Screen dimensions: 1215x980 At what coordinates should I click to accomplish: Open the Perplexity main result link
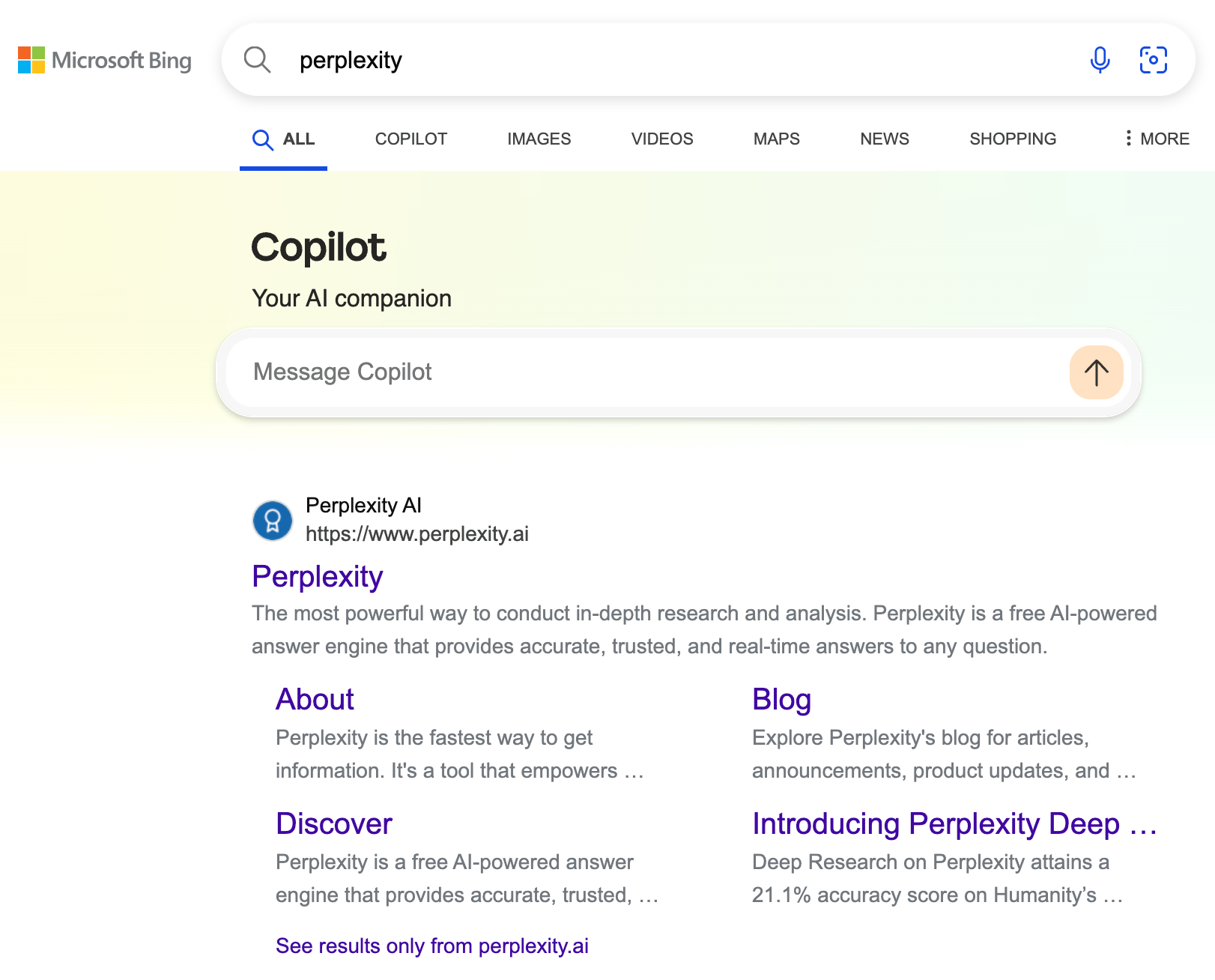(x=317, y=576)
